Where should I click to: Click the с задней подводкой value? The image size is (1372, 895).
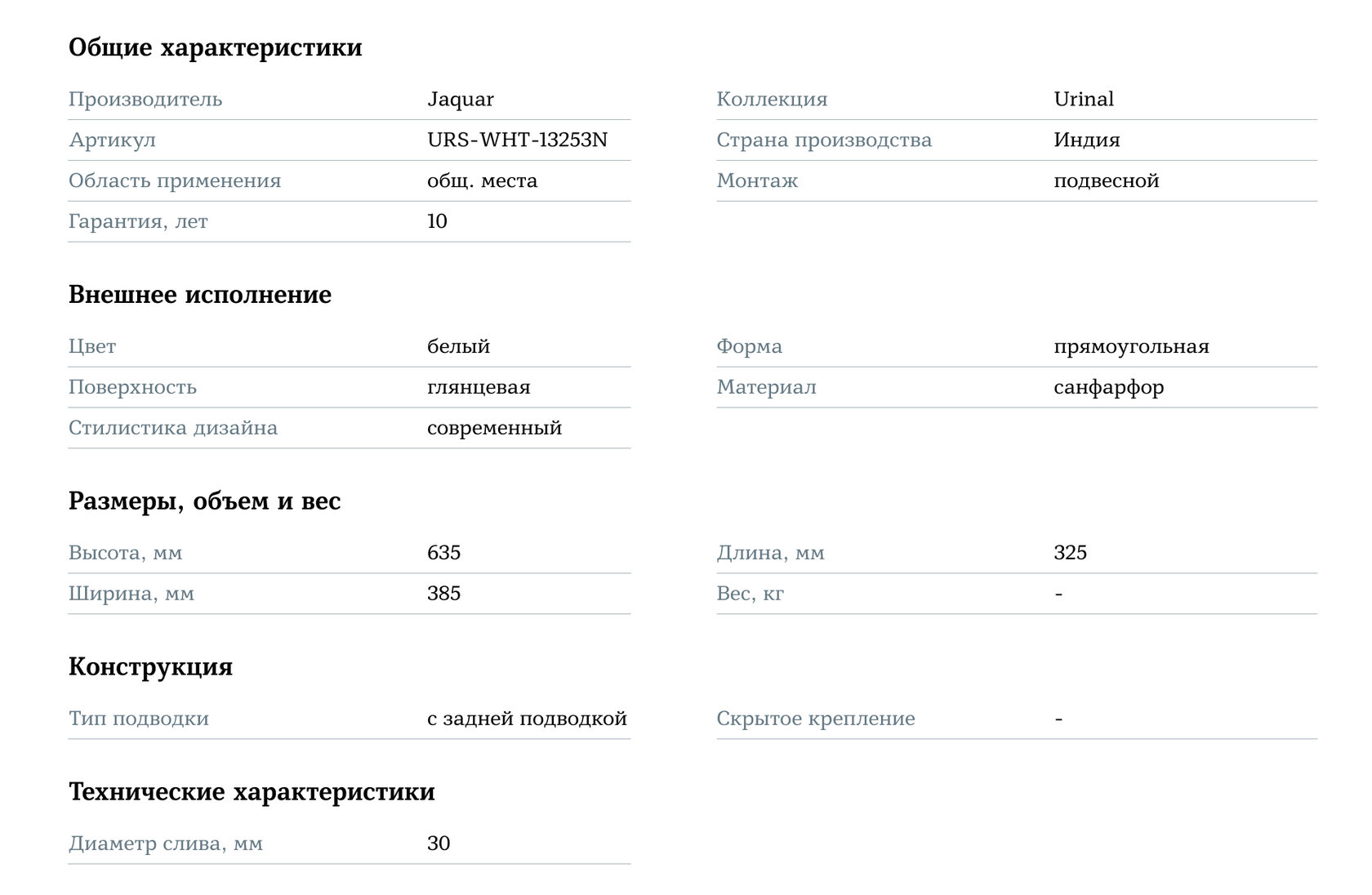point(527,719)
